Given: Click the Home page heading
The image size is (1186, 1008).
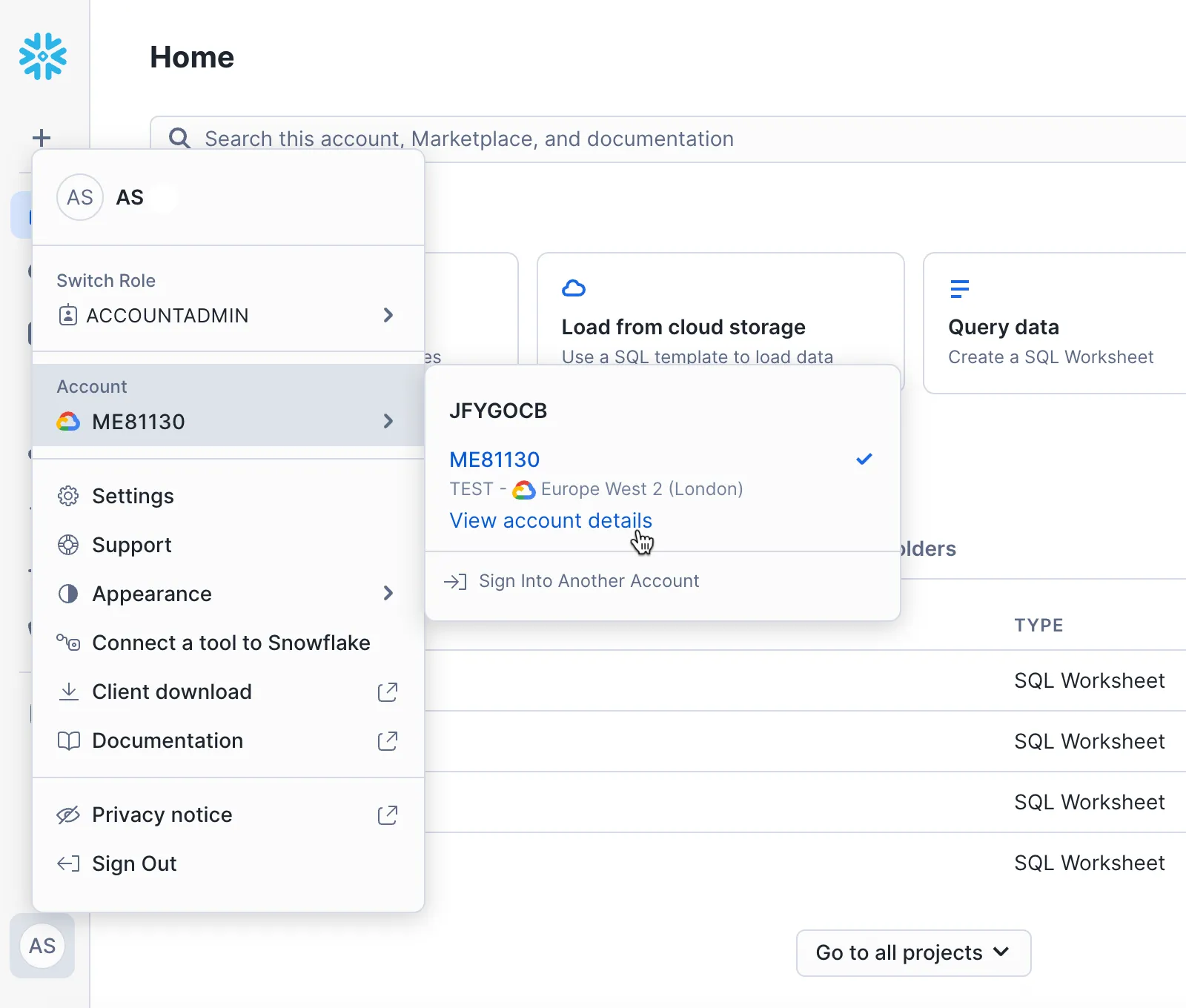Looking at the screenshot, I should click(x=192, y=57).
